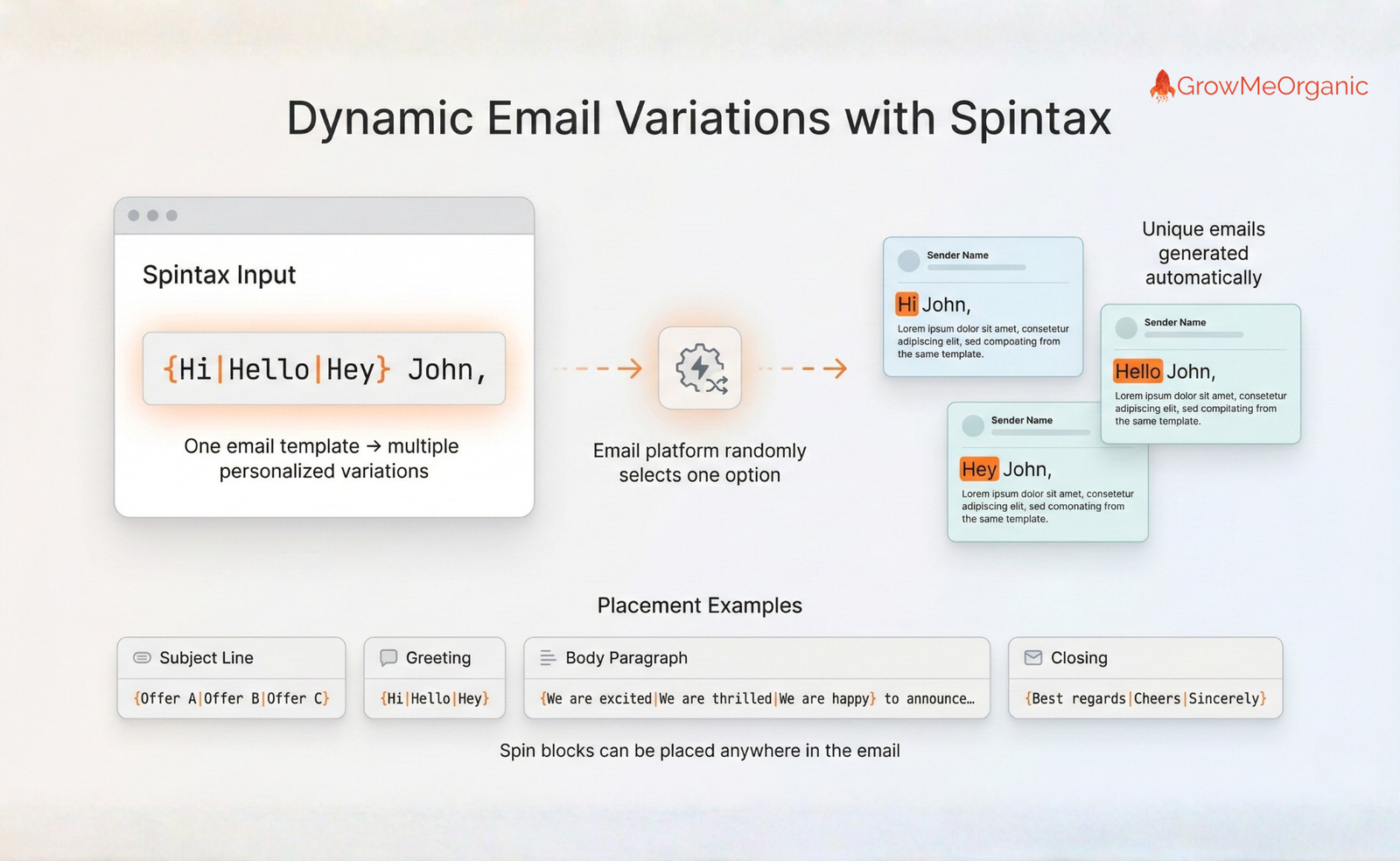This screenshot has width=1400, height=861.
Task: Expand the Hey John email preview card
Action: pos(1046,472)
